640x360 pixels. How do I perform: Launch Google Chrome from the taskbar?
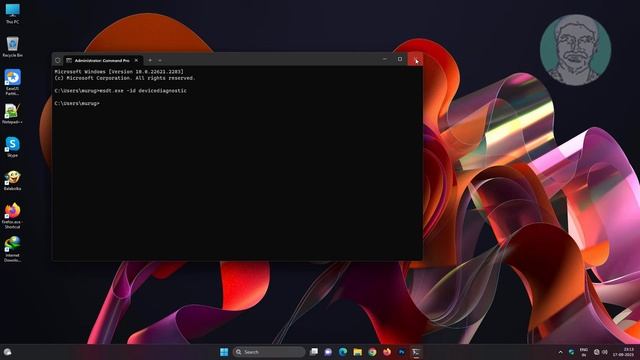coord(372,352)
